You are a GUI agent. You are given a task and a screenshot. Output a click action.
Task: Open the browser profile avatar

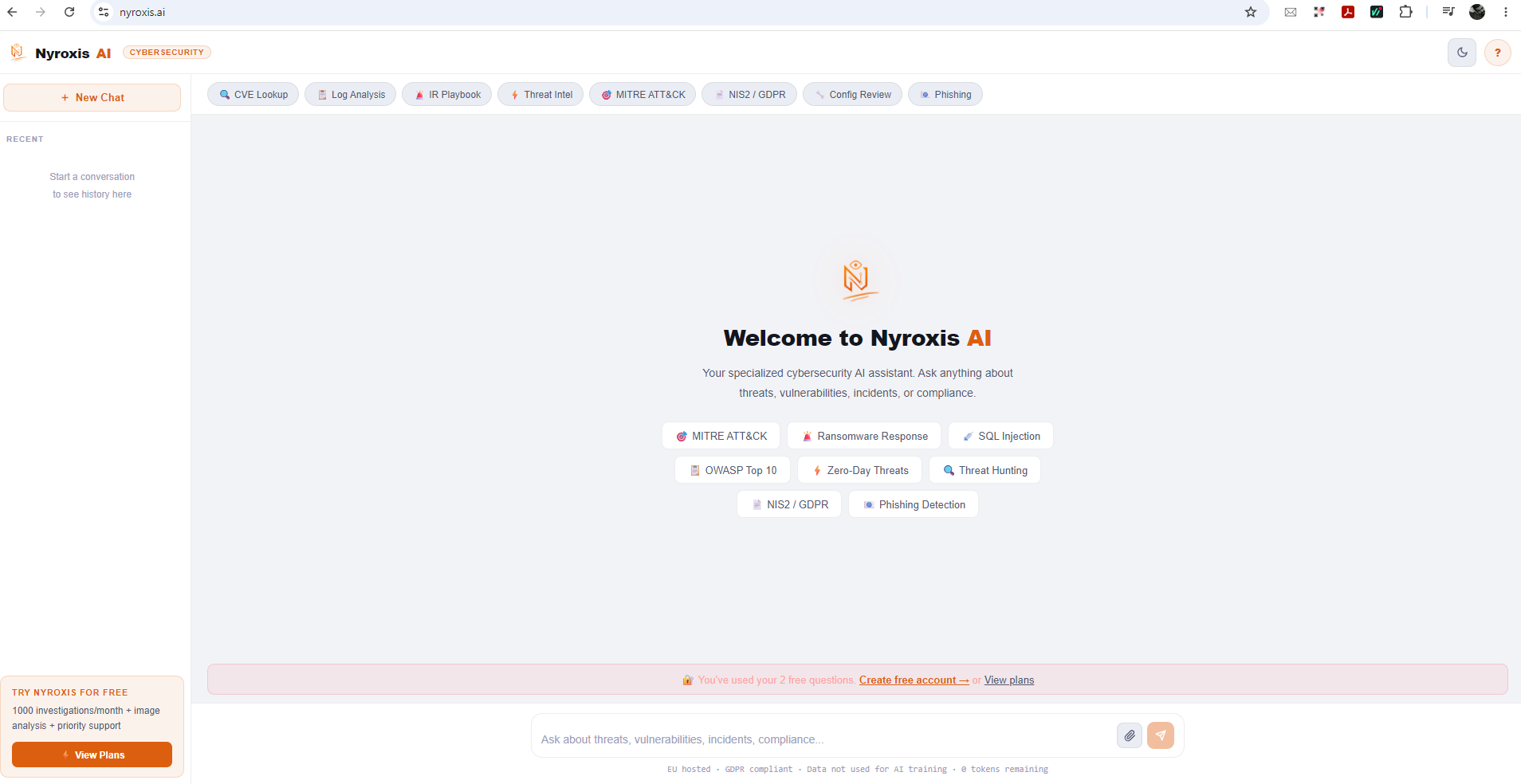click(1477, 12)
